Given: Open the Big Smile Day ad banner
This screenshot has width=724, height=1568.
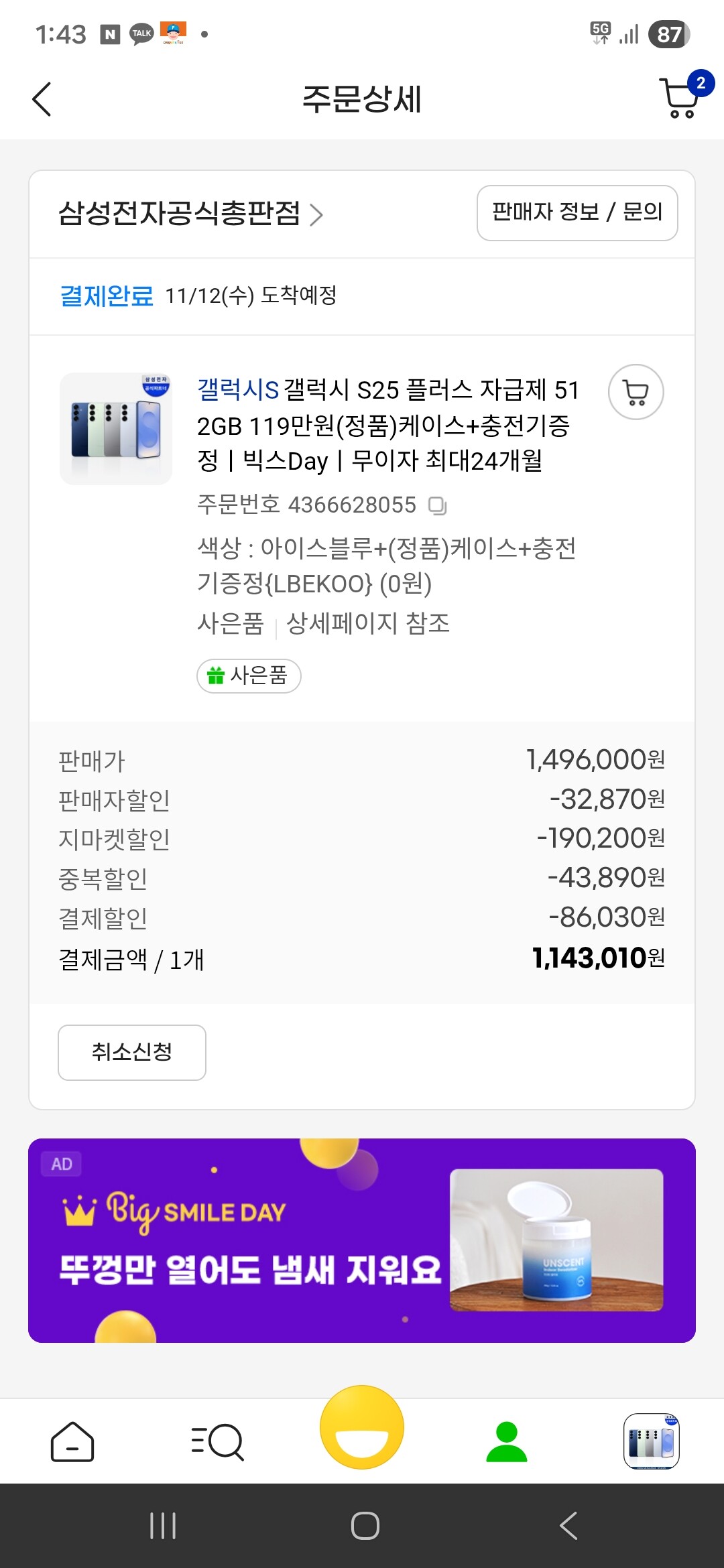Looking at the screenshot, I should tap(362, 1240).
